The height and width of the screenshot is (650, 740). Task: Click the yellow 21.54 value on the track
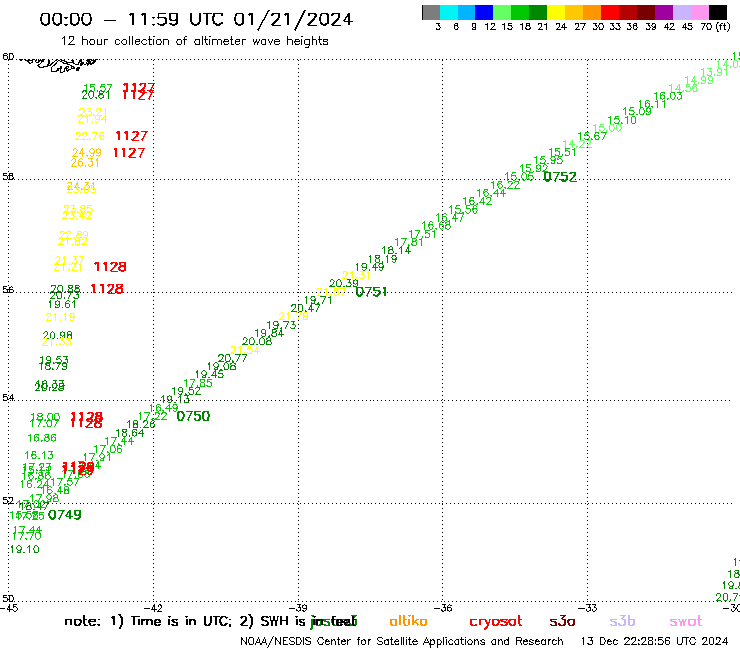click(245, 350)
